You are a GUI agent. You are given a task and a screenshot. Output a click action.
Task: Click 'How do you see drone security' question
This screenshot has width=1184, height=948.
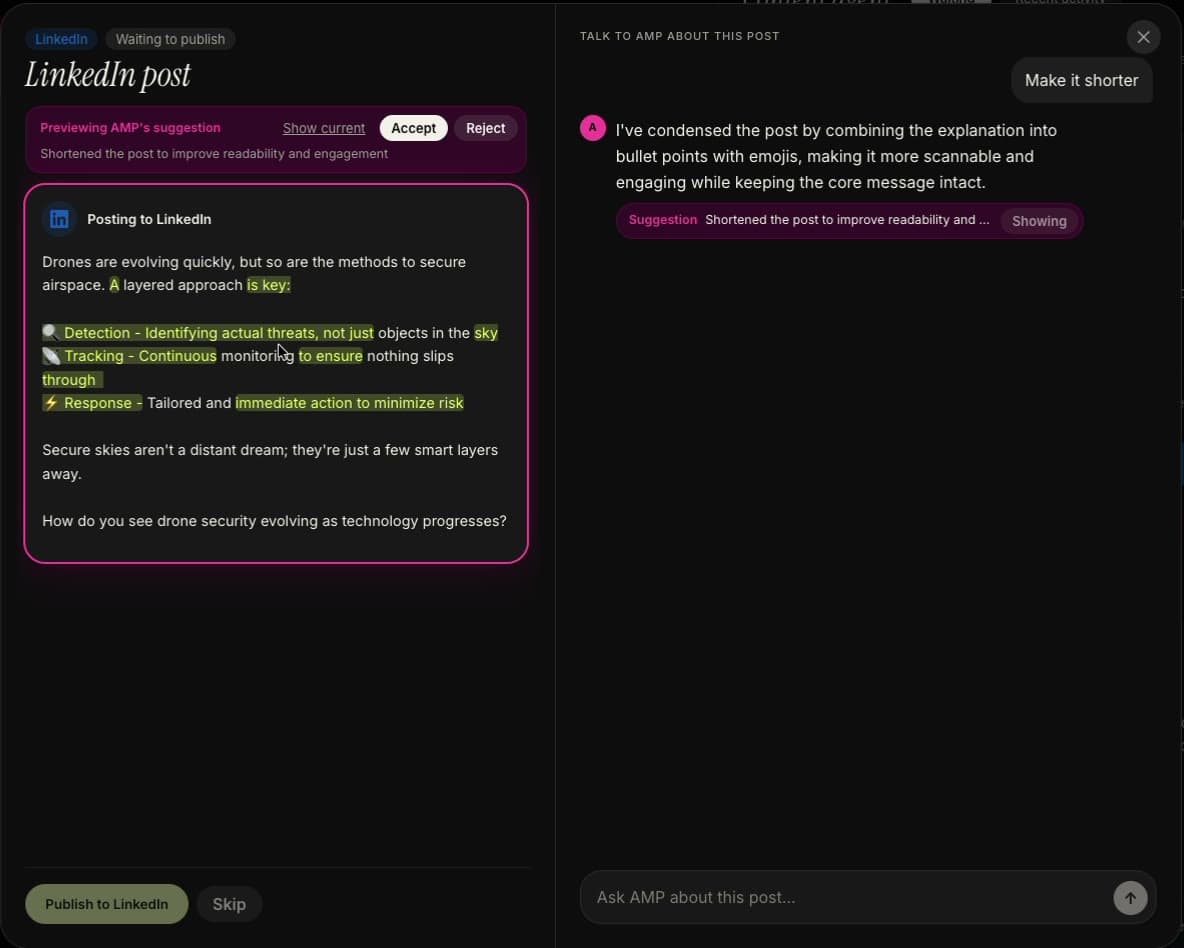[274, 521]
